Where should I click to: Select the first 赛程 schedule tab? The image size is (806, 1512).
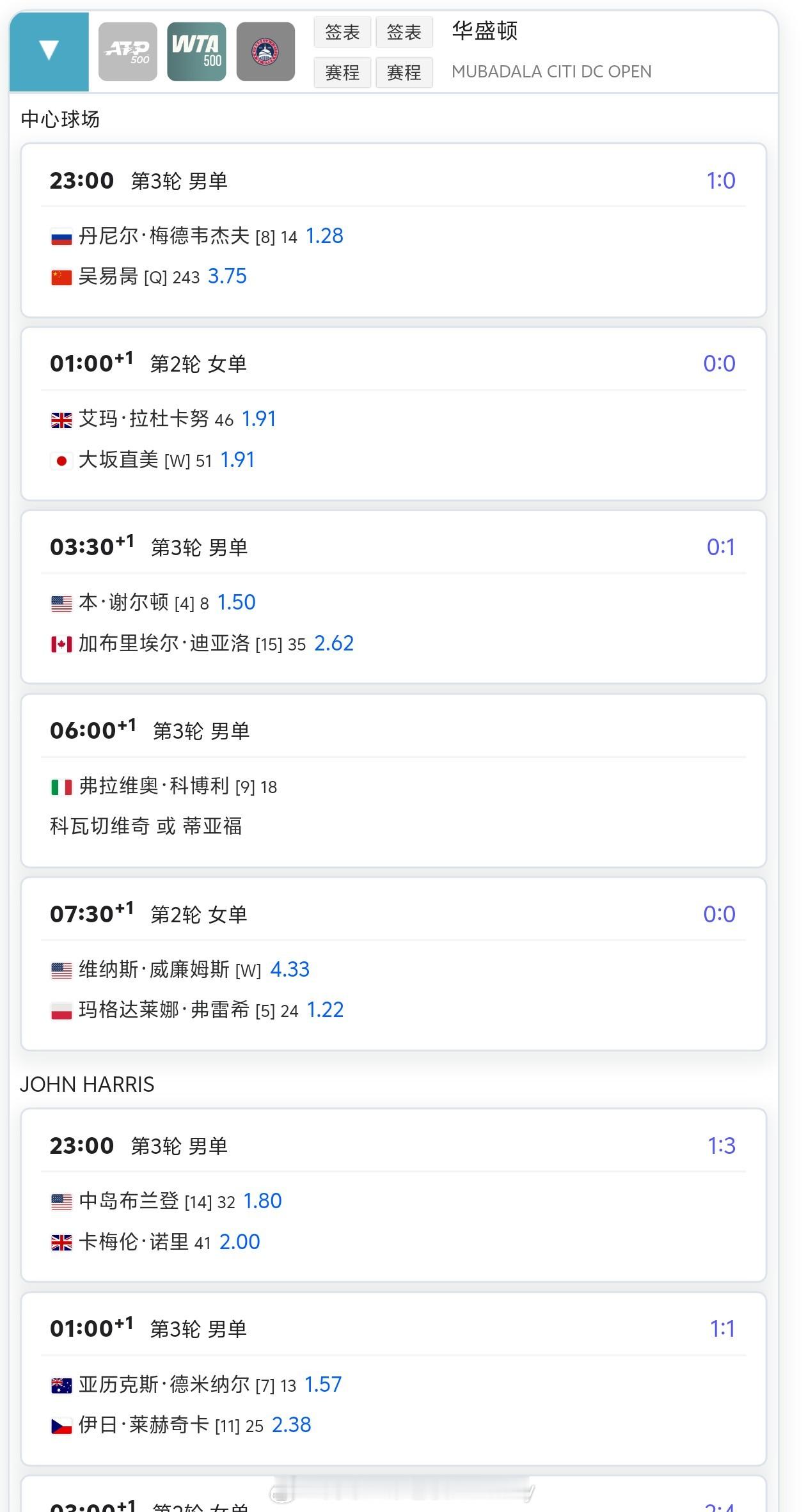click(342, 72)
